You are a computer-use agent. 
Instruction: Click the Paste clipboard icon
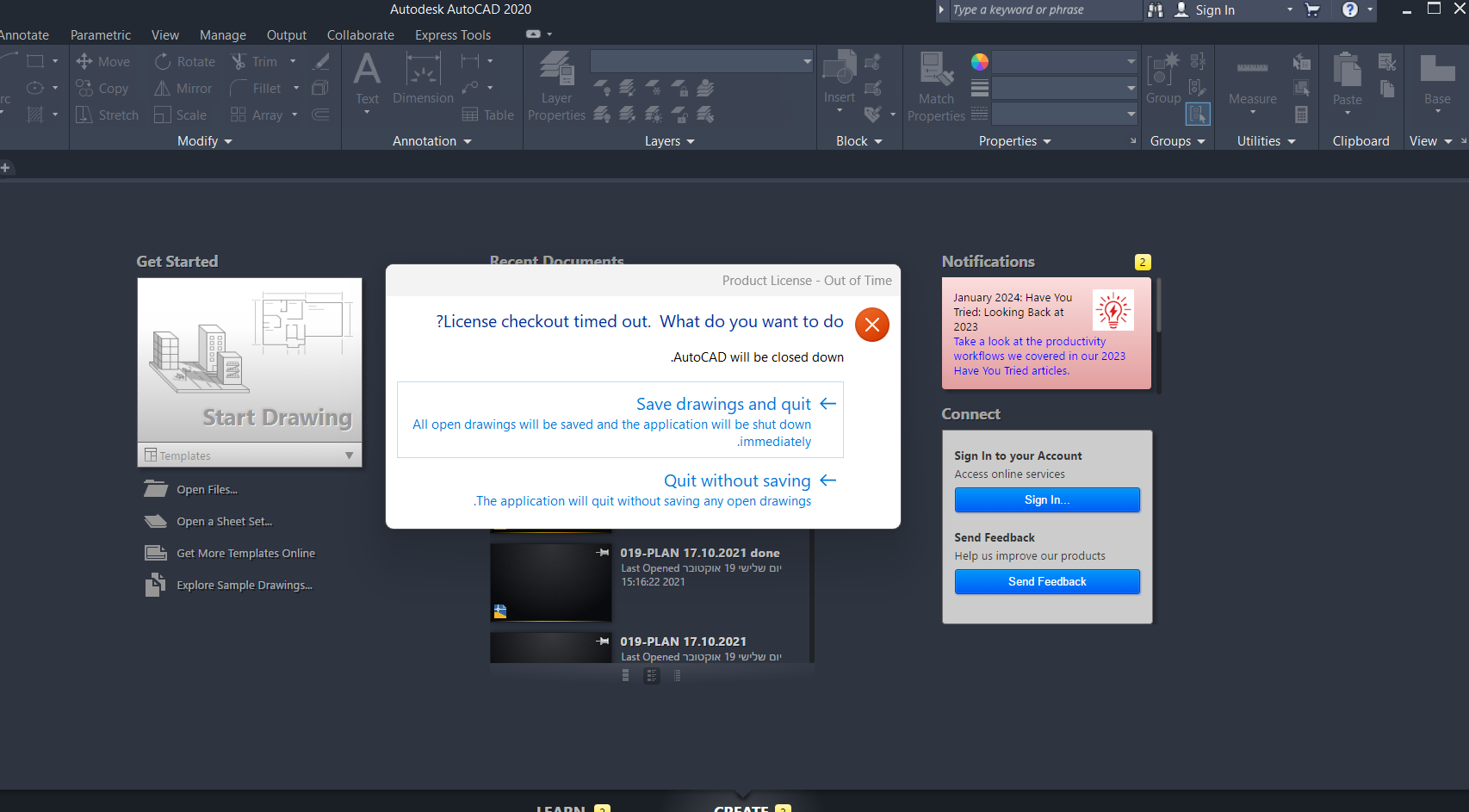[1347, 71]
